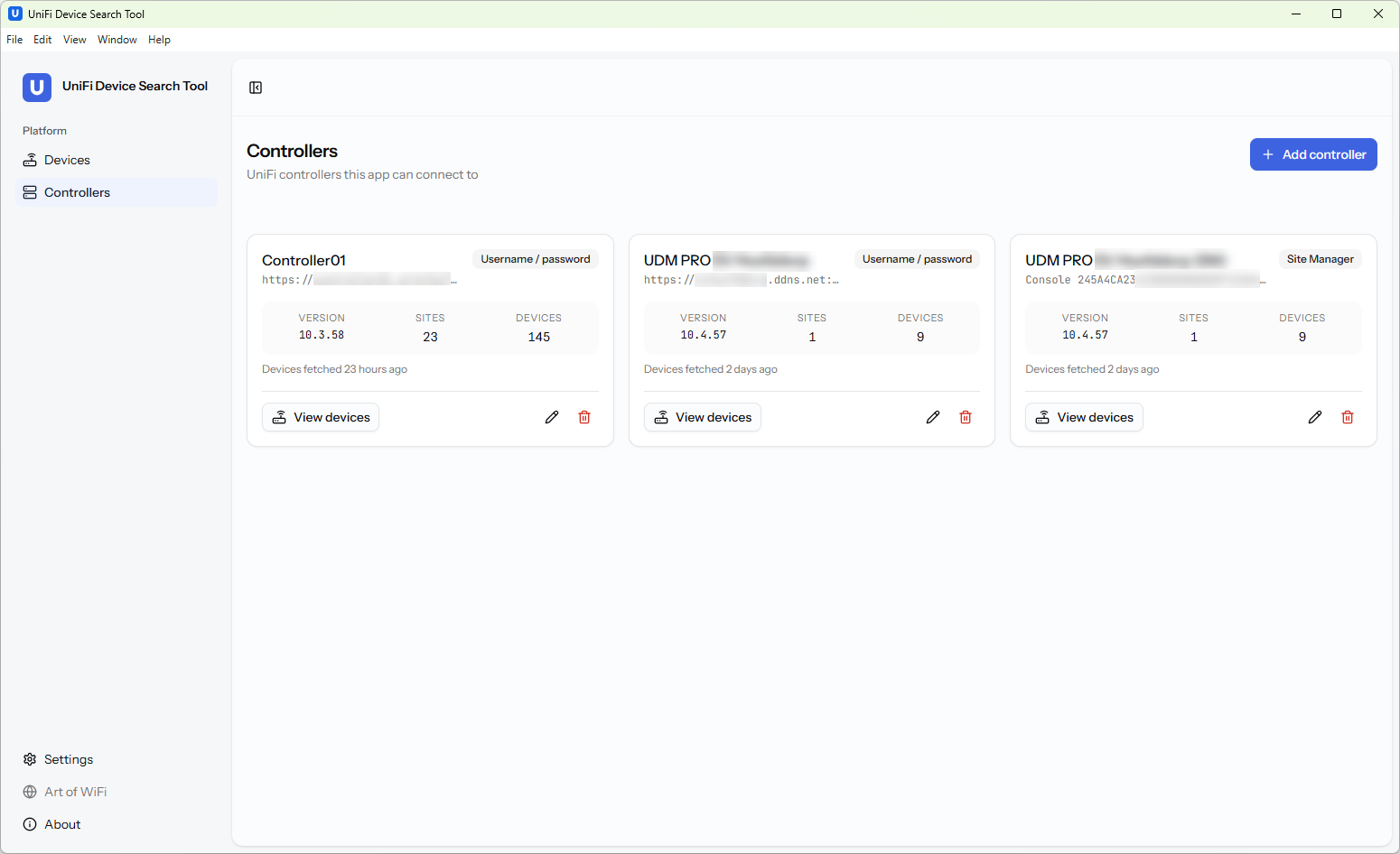The height and width of the screenshot is (854, 1400).
Task: View devices for the Username/password UDM PRO
Action: (x=703, y=417)
